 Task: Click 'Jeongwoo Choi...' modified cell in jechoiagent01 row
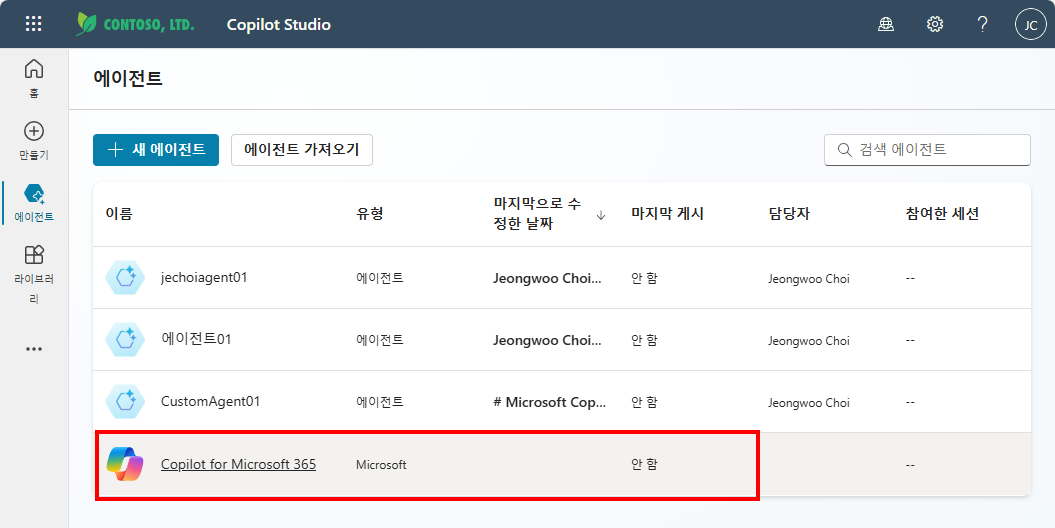click(547, 278)
